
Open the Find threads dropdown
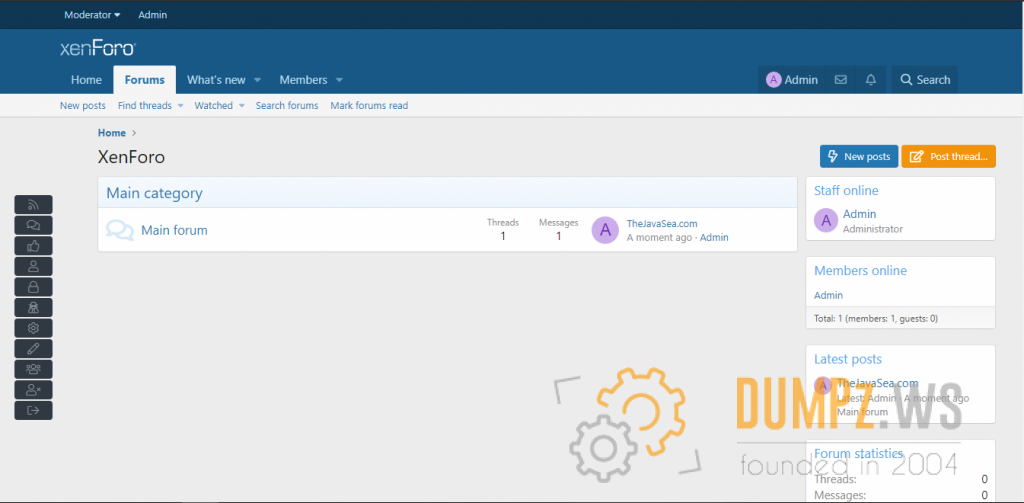[x=150, y=106]
